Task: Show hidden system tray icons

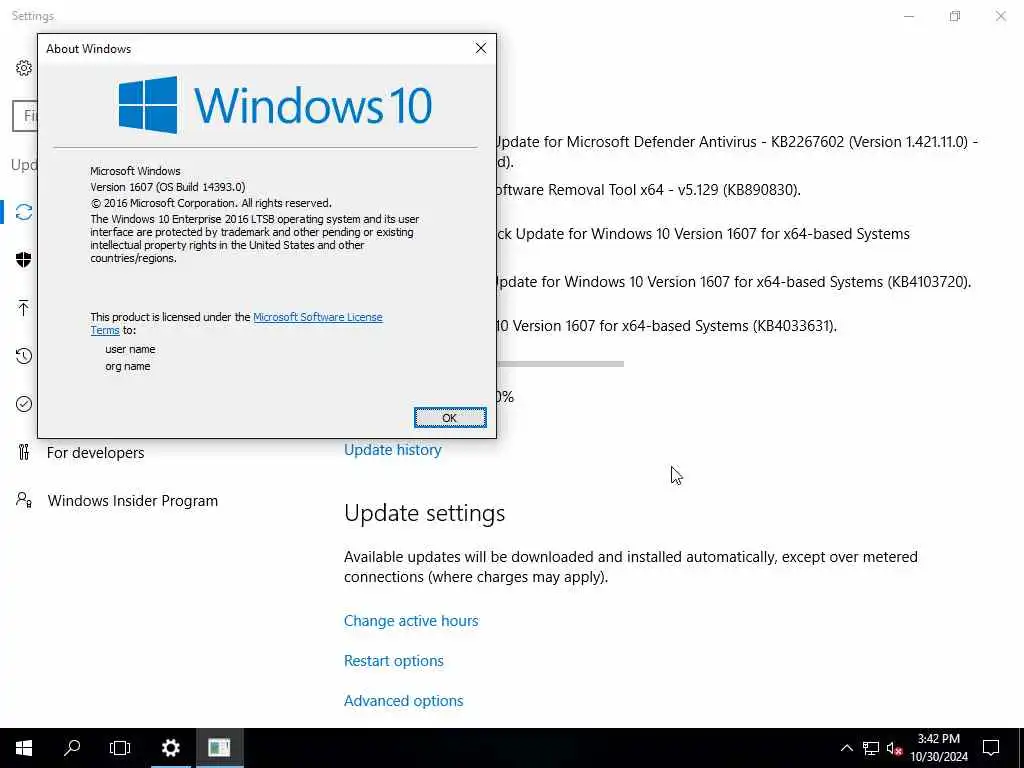Action: coord(846,748)
